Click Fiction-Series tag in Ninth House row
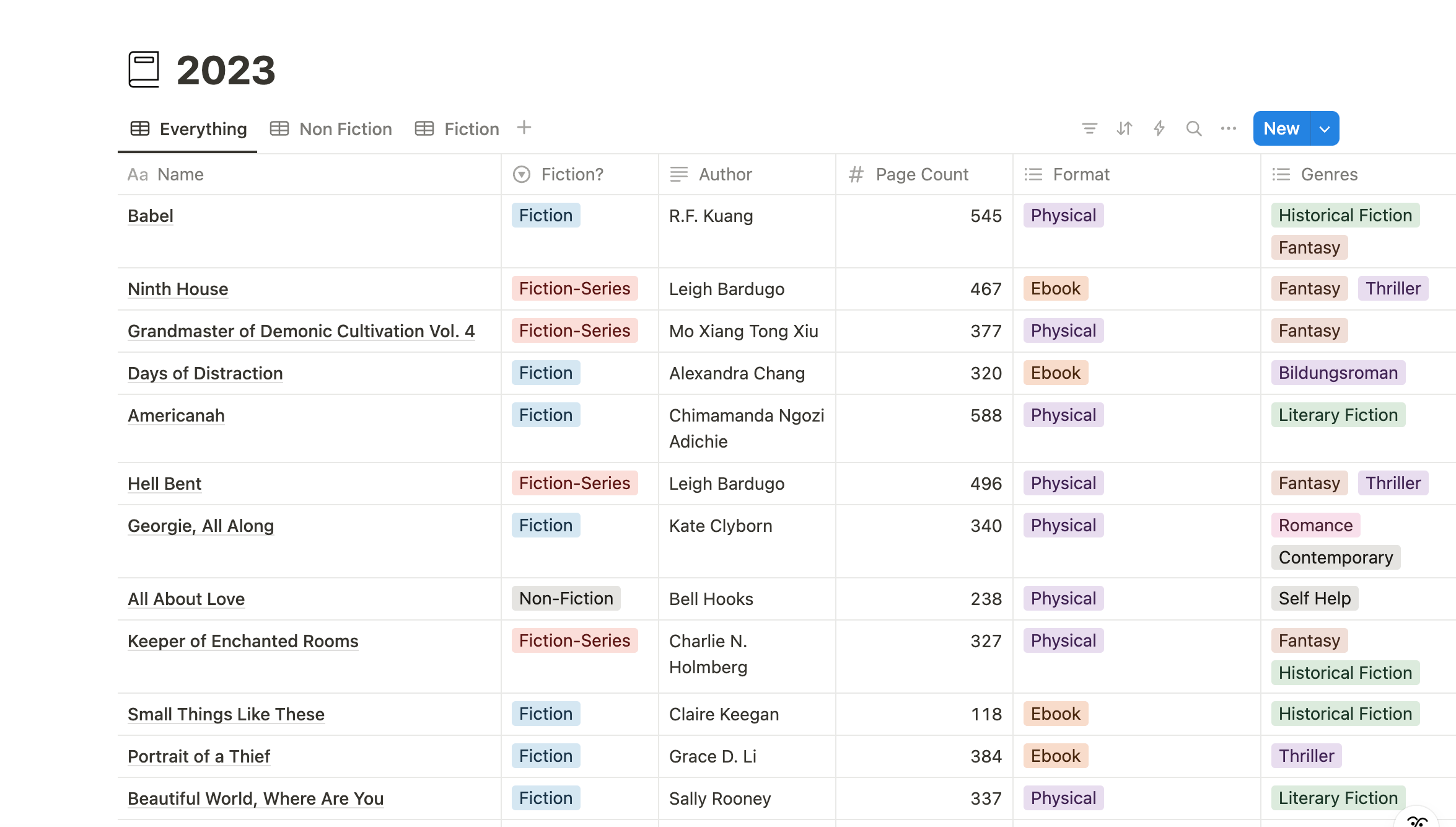 click(574, 288)
